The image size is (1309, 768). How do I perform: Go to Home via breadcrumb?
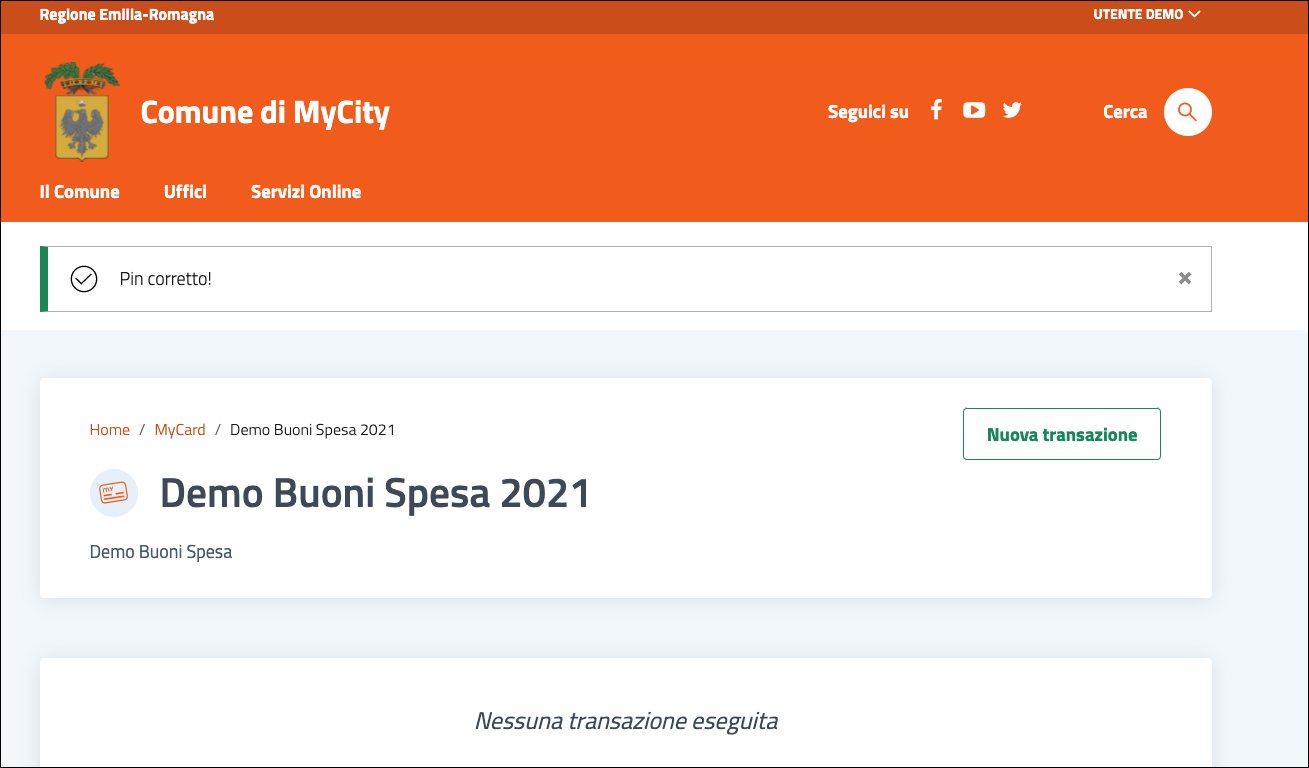(x=110, y=430)
